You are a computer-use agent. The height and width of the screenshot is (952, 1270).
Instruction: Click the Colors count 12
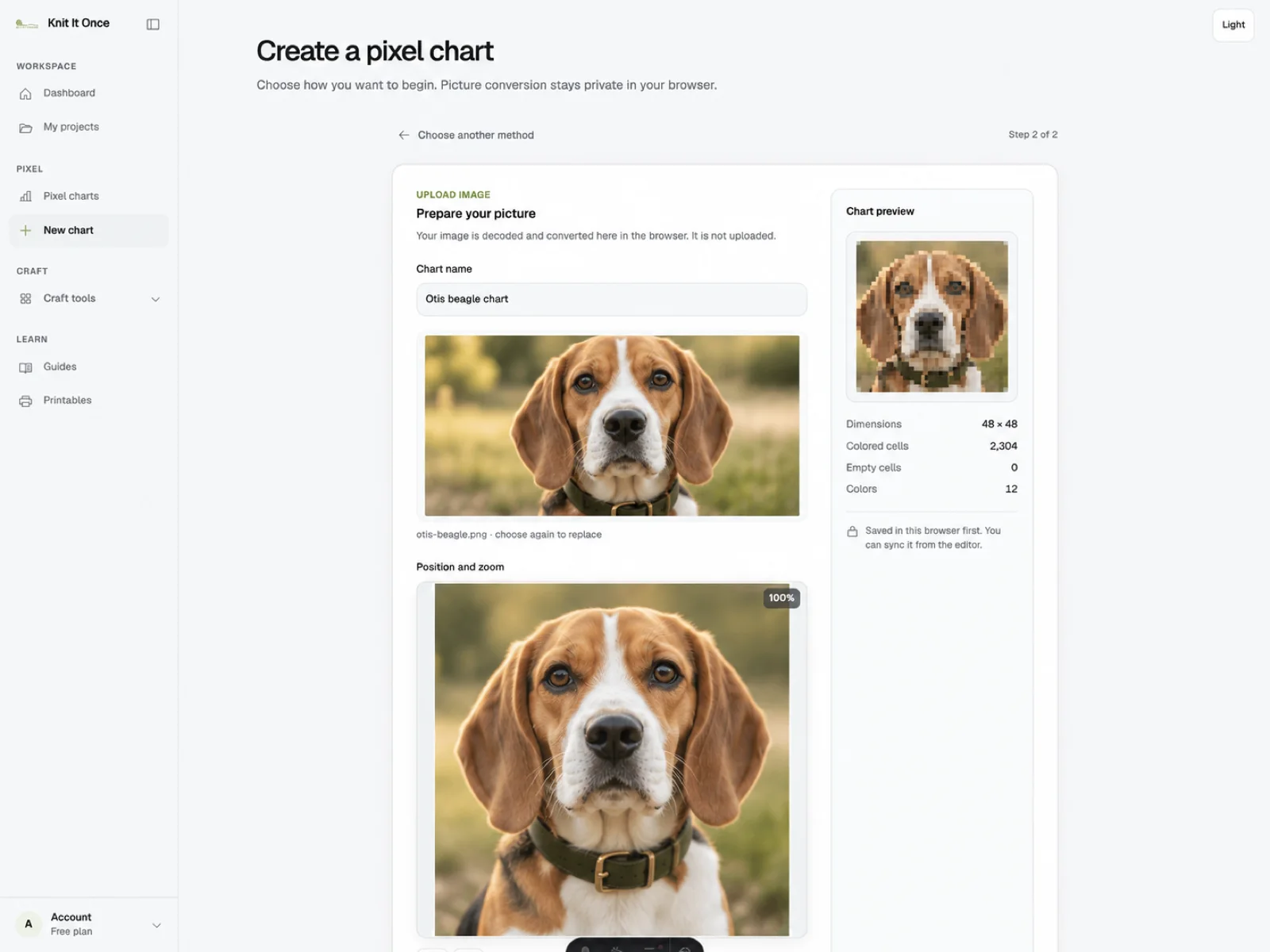1011,489
